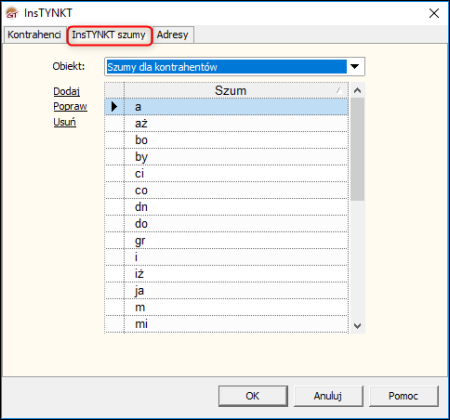Click the Dodaj link

[x=67, y=91]
